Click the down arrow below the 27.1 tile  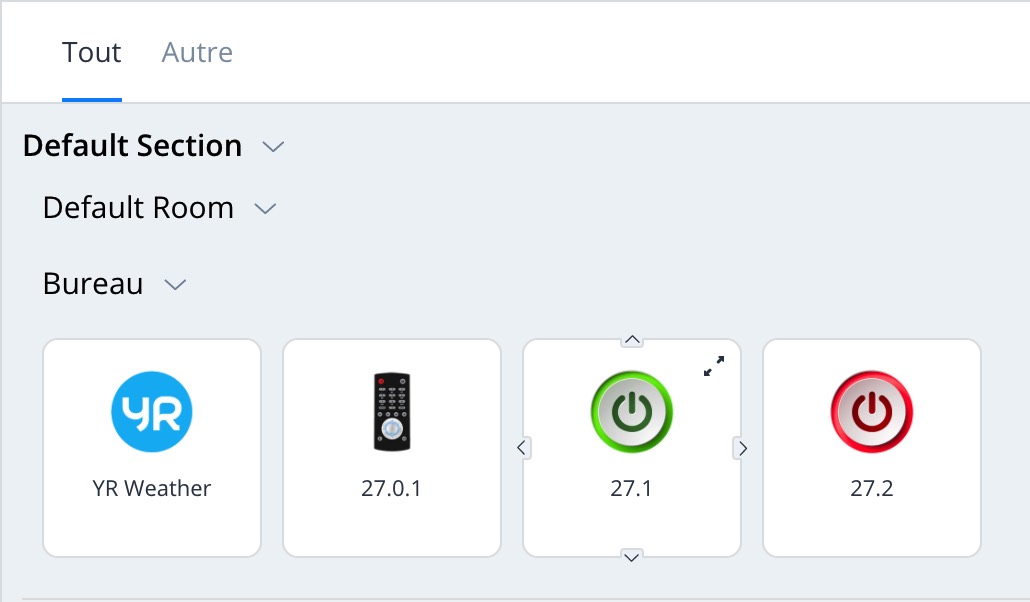coord(632,557)
